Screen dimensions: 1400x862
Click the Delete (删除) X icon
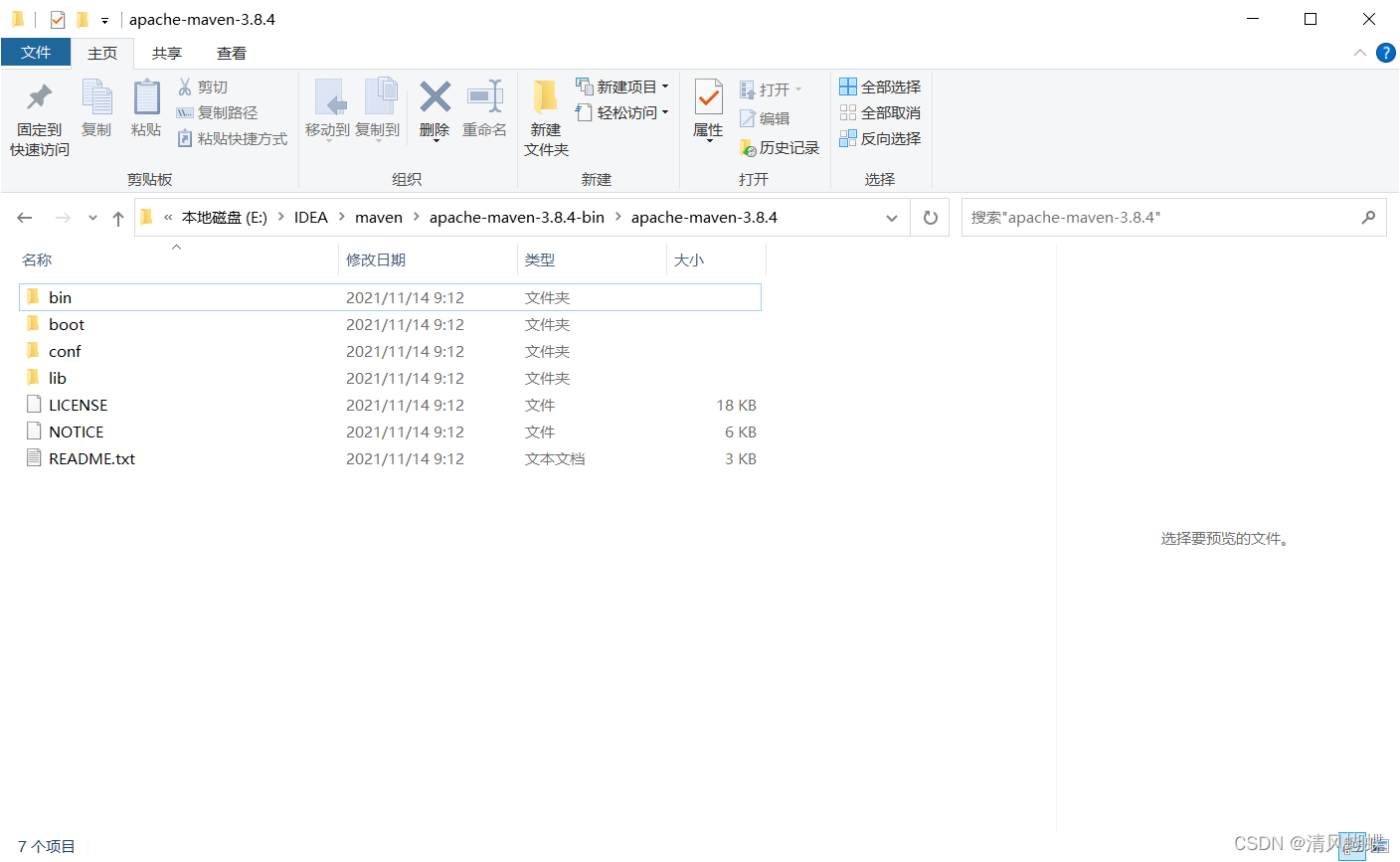tap(435, 96)
